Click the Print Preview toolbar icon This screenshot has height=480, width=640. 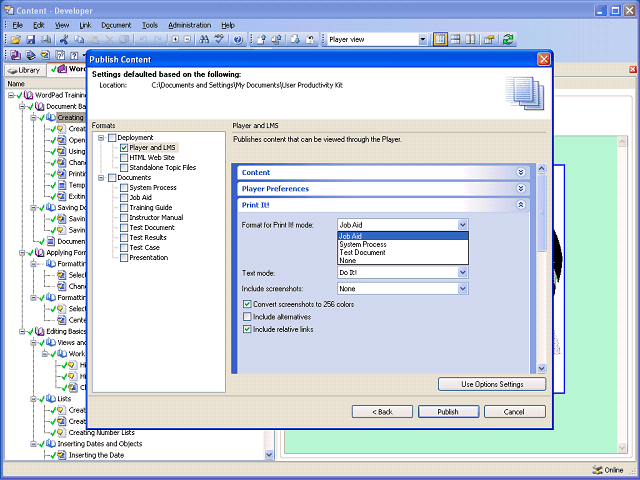tap(46, 40)
